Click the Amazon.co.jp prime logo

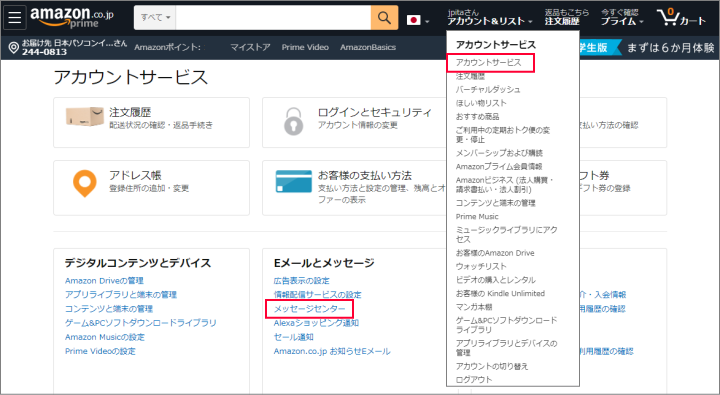click(x=72, y=17)
